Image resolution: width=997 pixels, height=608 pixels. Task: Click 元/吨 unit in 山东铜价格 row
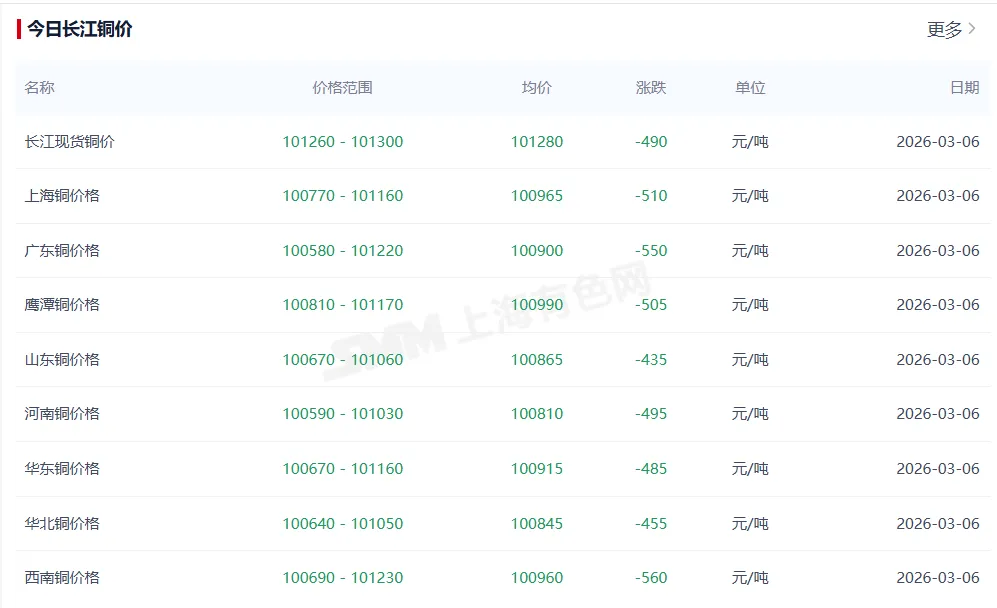pyautogui.click(x=750, y=359)
